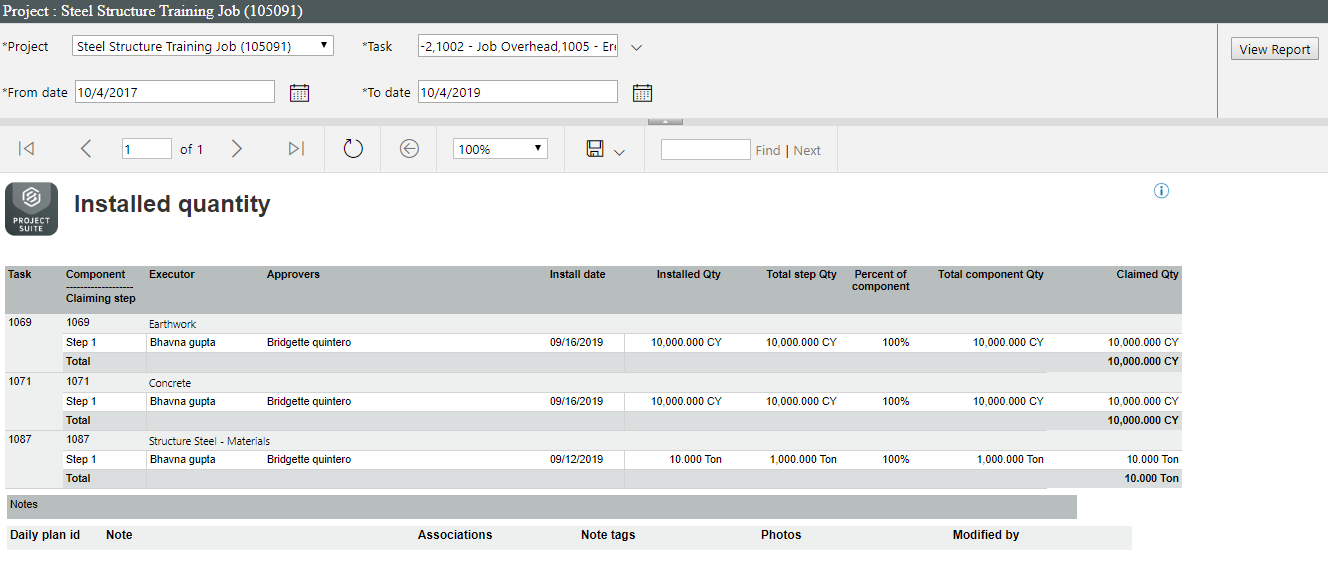The height and width of the screenshot is (568, 1328).
Task: Go to previous report page
Action: tap(86, 149)
